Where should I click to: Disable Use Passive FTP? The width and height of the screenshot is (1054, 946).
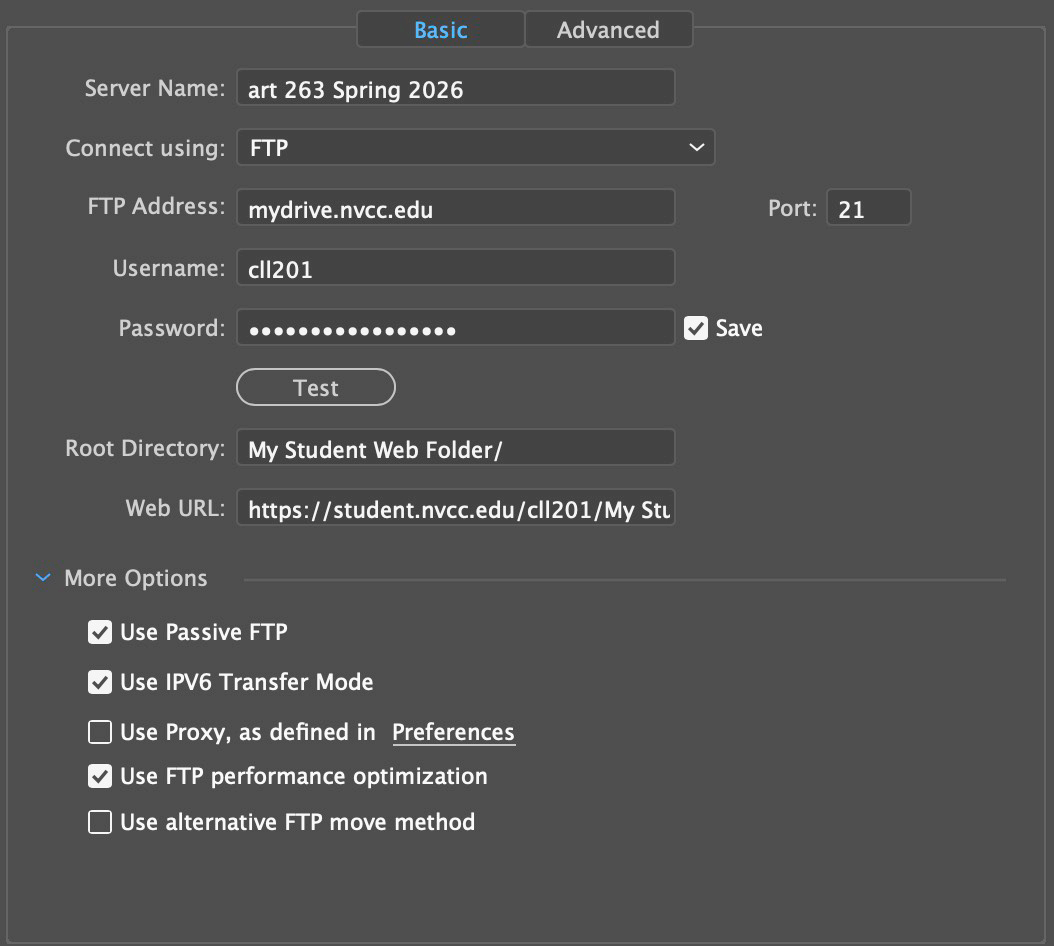(100, 632)
